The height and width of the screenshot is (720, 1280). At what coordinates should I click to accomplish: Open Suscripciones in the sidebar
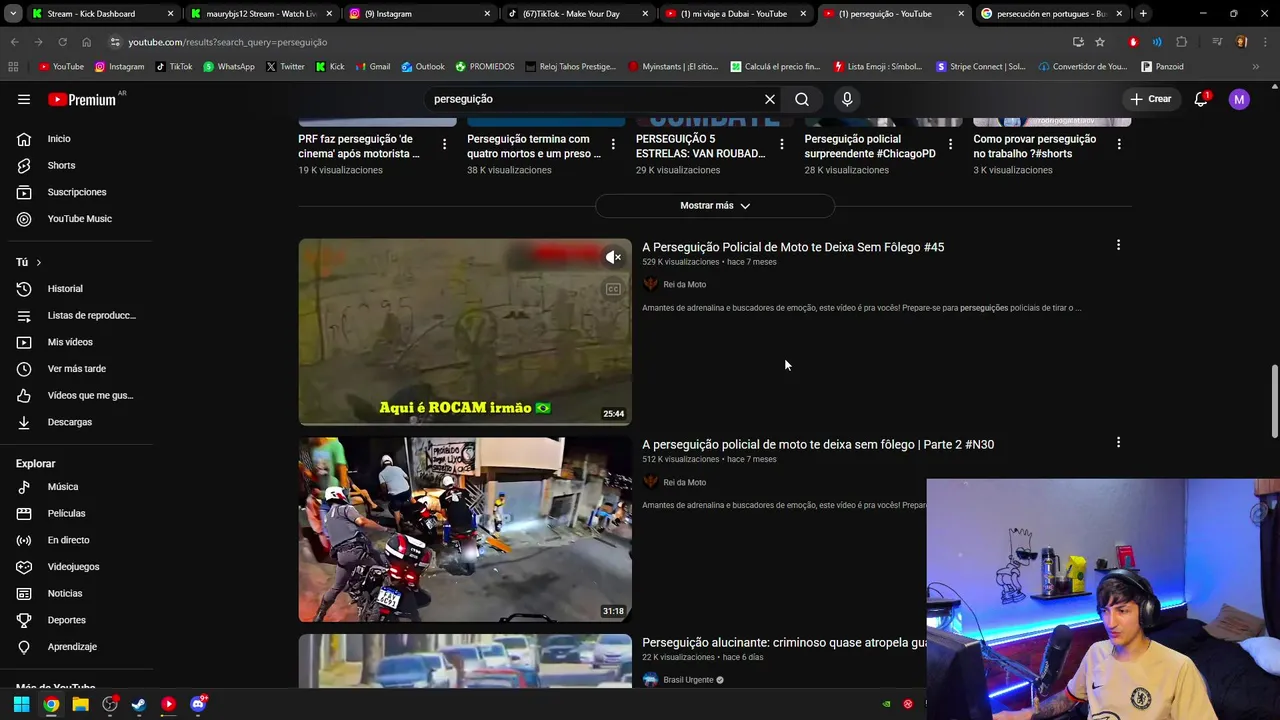pyautogui.click(x=76, y=192)
